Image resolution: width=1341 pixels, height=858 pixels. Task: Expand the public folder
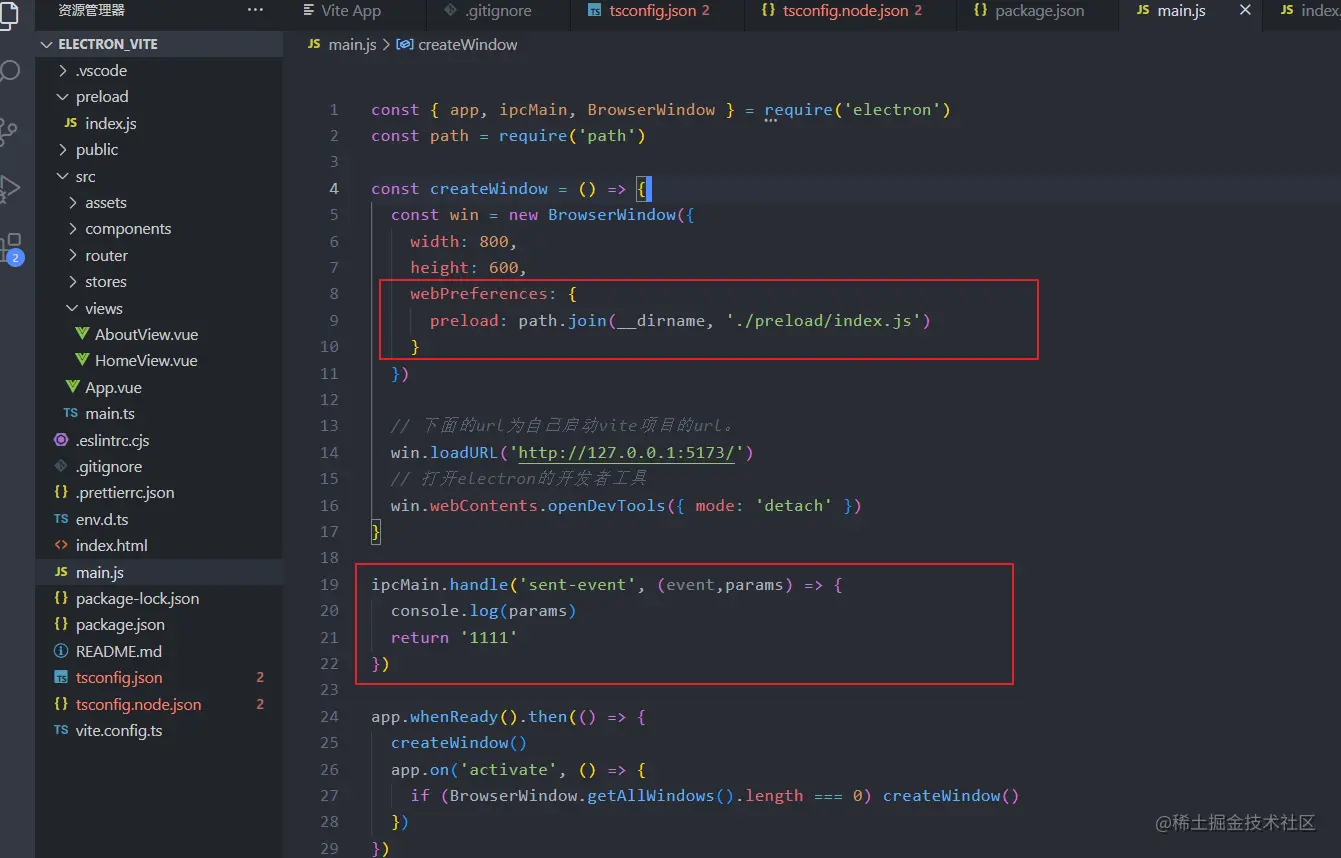point(159,150)
